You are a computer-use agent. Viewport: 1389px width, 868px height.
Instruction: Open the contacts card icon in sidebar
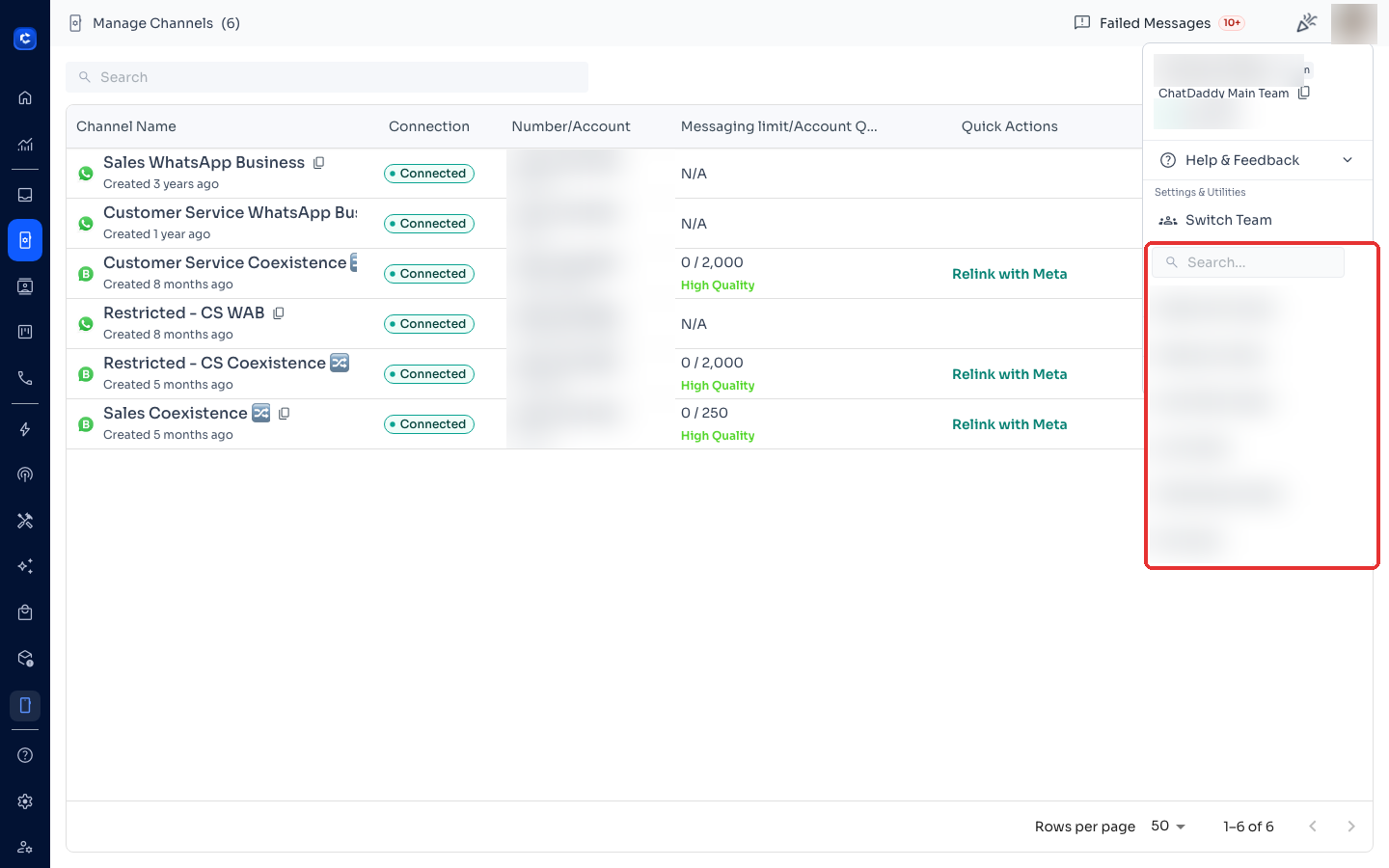[25, 286]
